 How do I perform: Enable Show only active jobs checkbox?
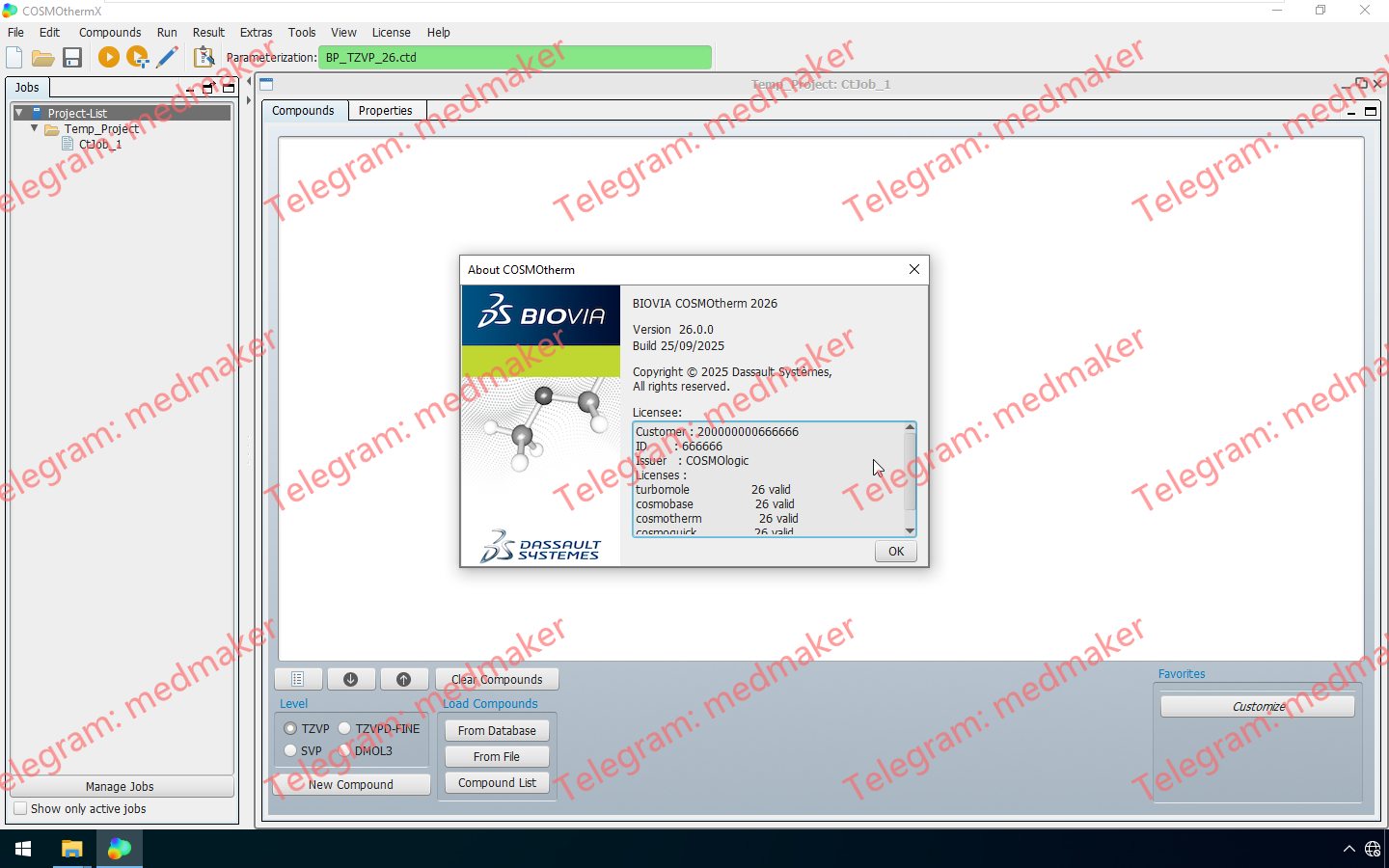pyautogui.click(x=20, y=808)
